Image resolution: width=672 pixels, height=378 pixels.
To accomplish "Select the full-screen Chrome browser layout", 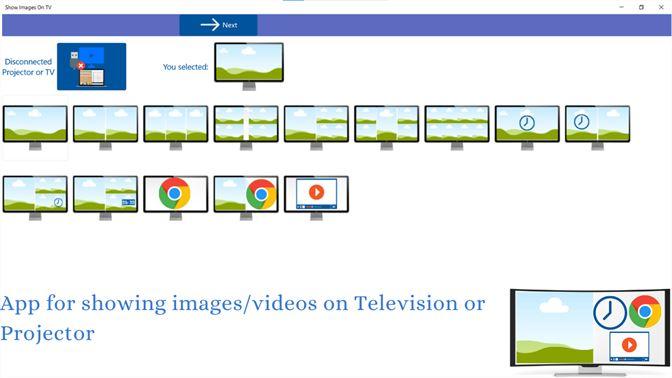I will [x=176, y=198].
